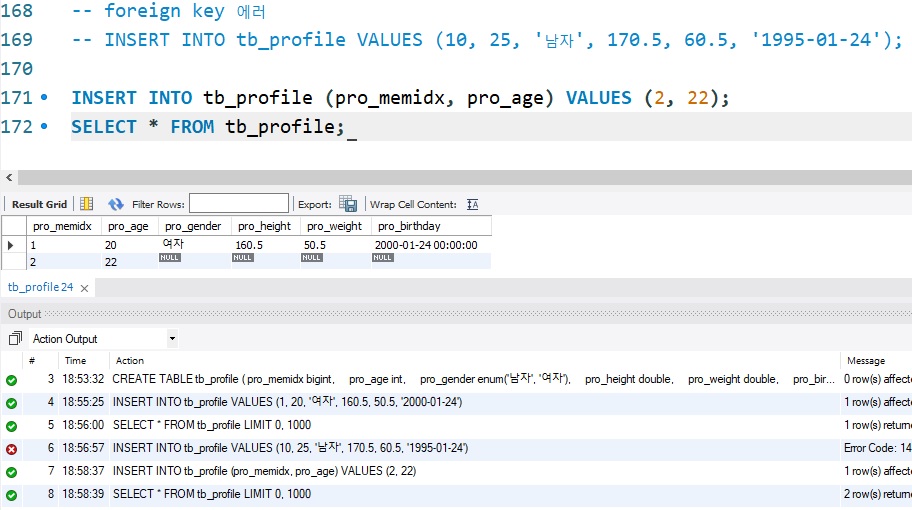Click line number 169 in the gutter
Viewport: 912px width, 510px height.
point(16,40)
